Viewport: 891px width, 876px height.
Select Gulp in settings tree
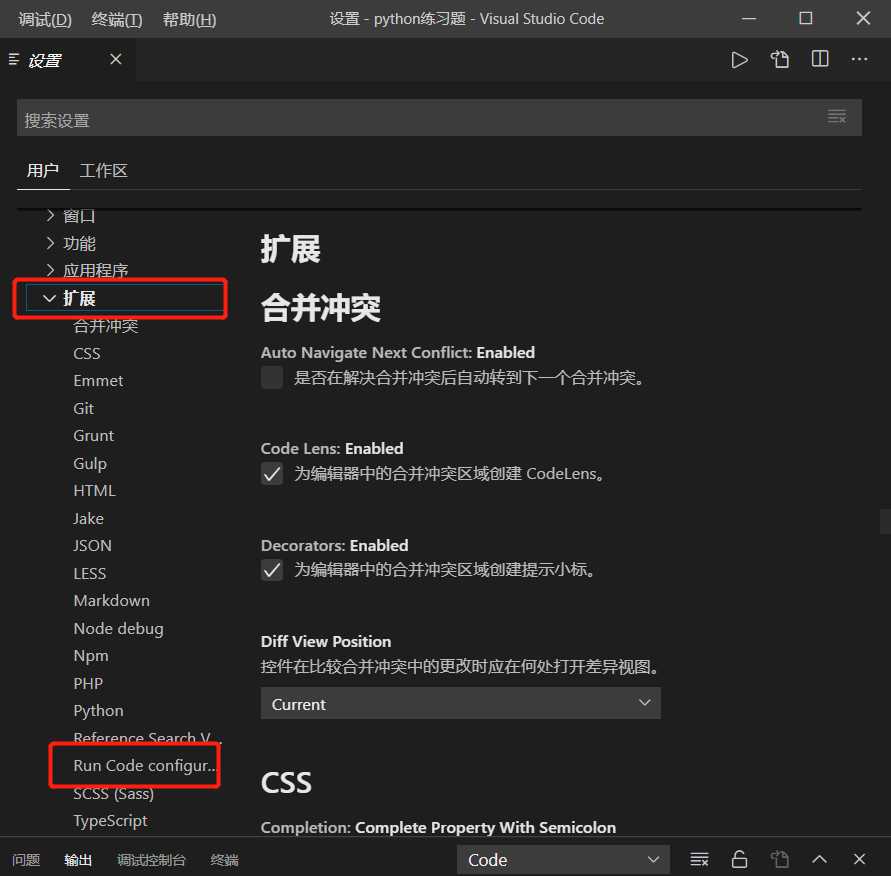[90, 464]
